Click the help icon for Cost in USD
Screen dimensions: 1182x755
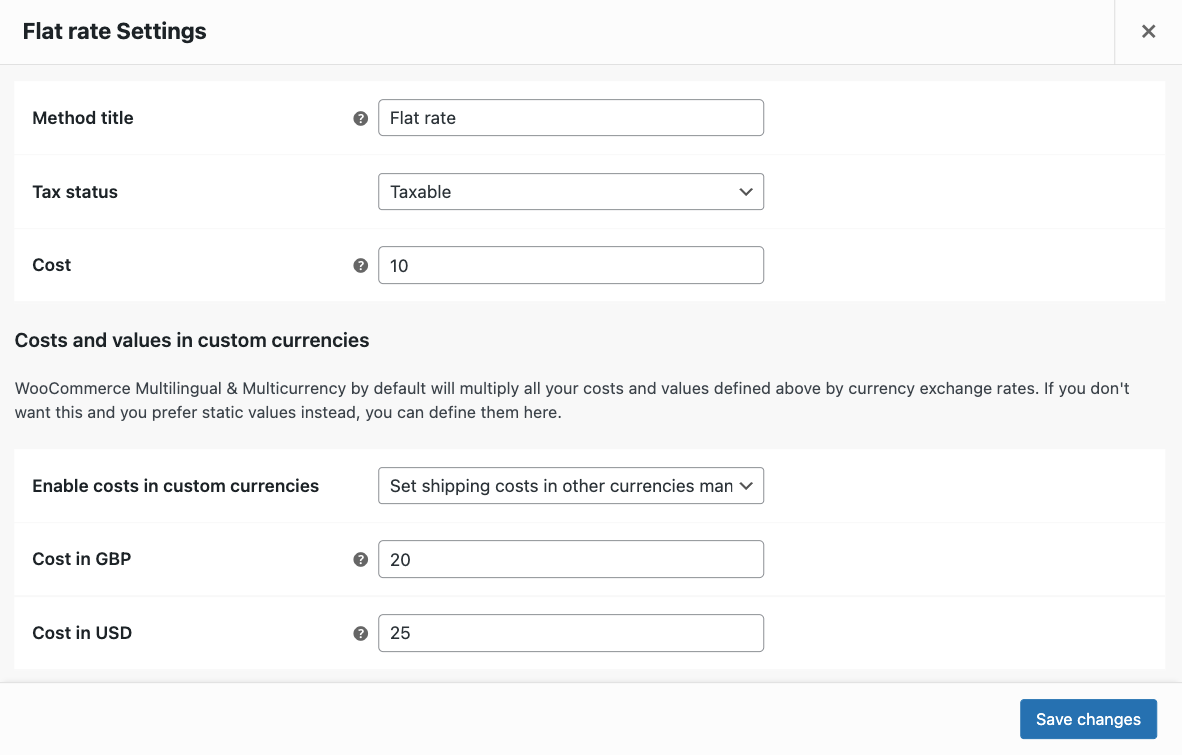(x=360, y=633)
